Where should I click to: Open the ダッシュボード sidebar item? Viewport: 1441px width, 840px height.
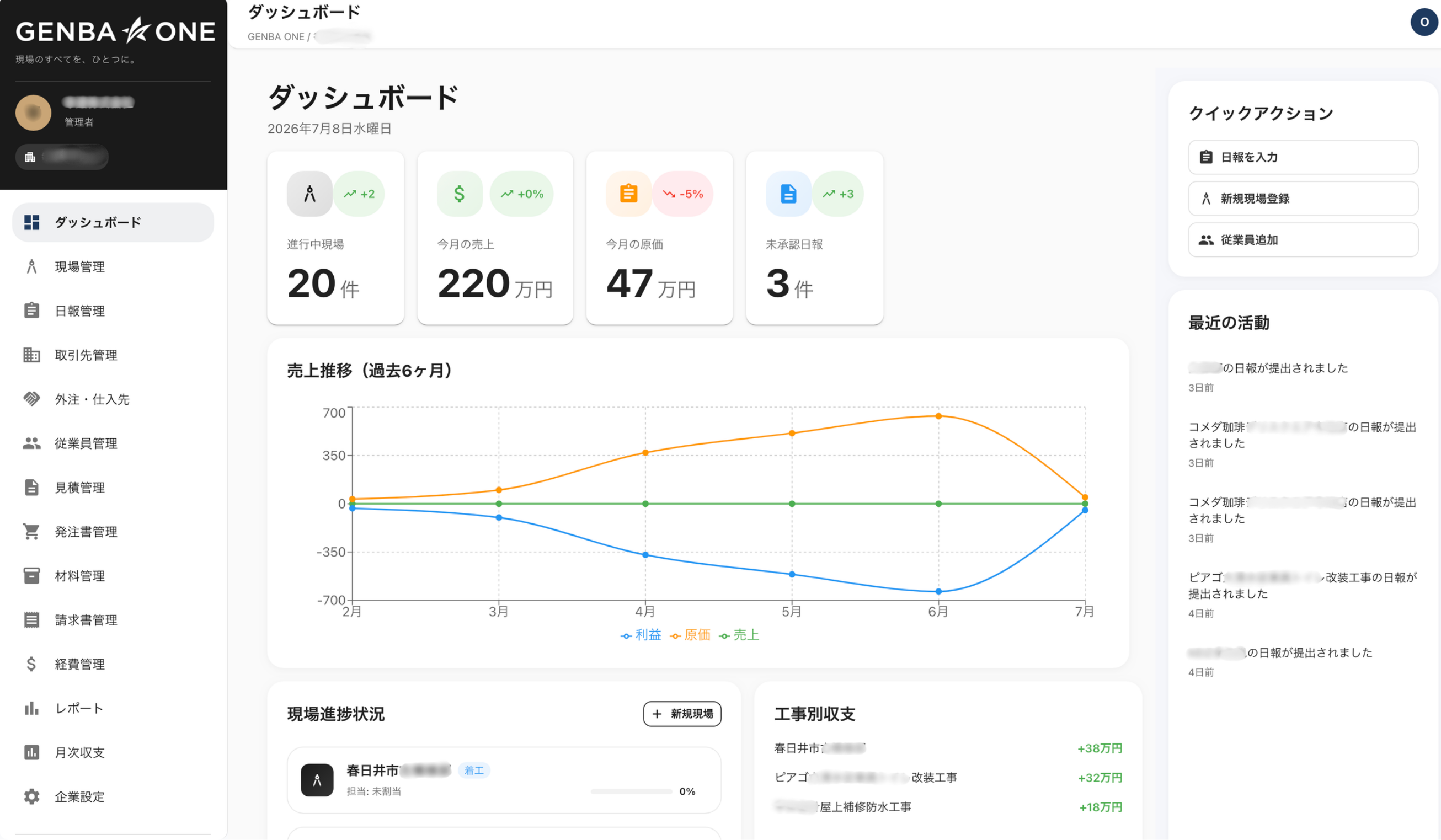pyautogui.click(x=113, y=222)
